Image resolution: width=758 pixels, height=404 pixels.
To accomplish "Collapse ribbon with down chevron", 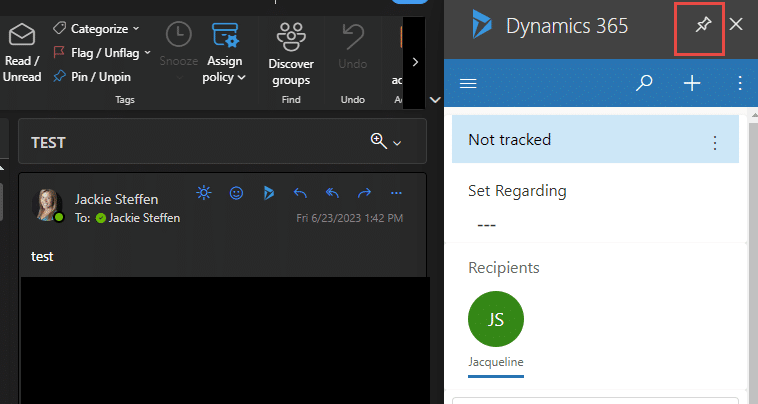I will (435, 100).
